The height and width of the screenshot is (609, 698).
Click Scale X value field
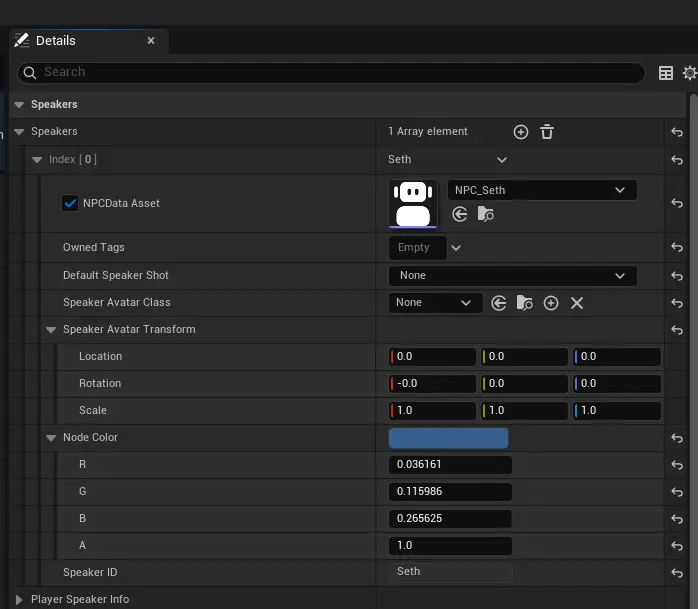tap(432, 411)
